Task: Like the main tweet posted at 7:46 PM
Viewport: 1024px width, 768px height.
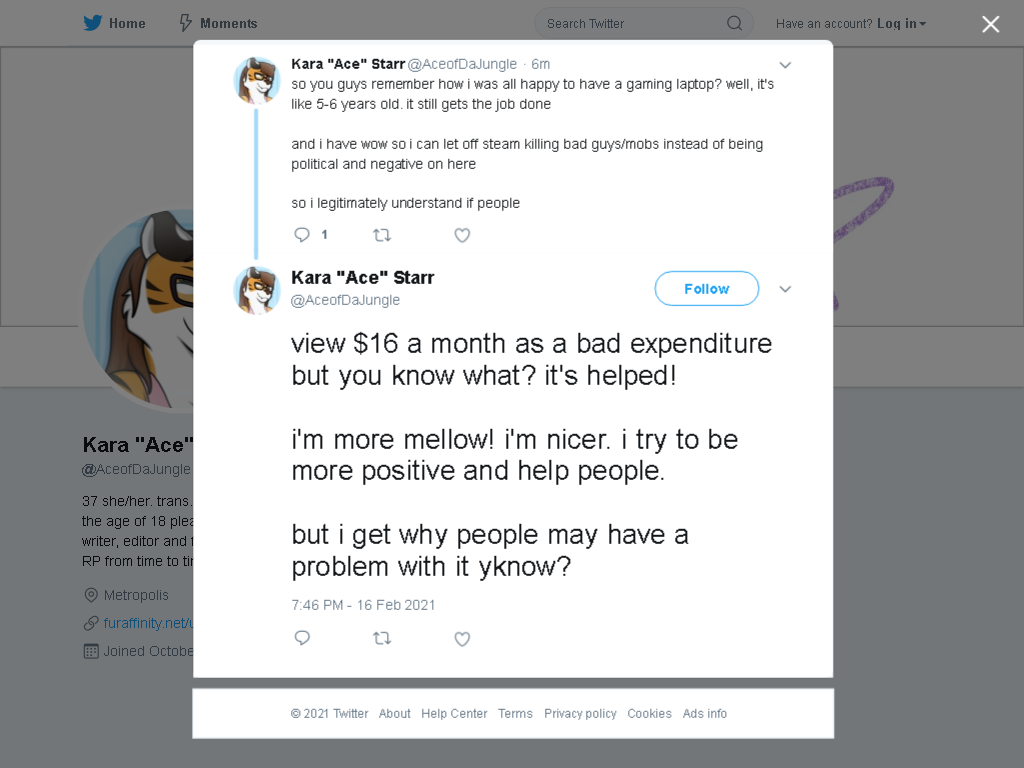Action: tap(462, 639)
